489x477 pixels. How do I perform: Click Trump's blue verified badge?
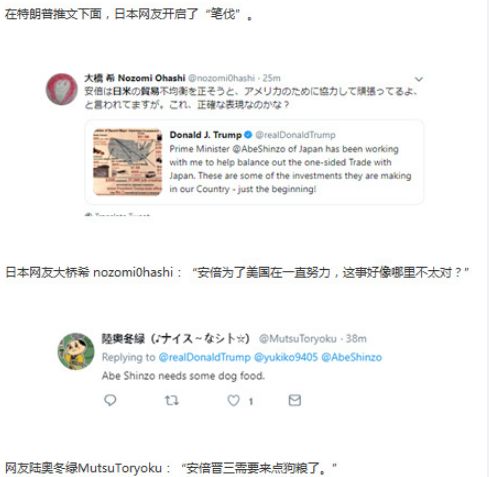coord(248,135)
